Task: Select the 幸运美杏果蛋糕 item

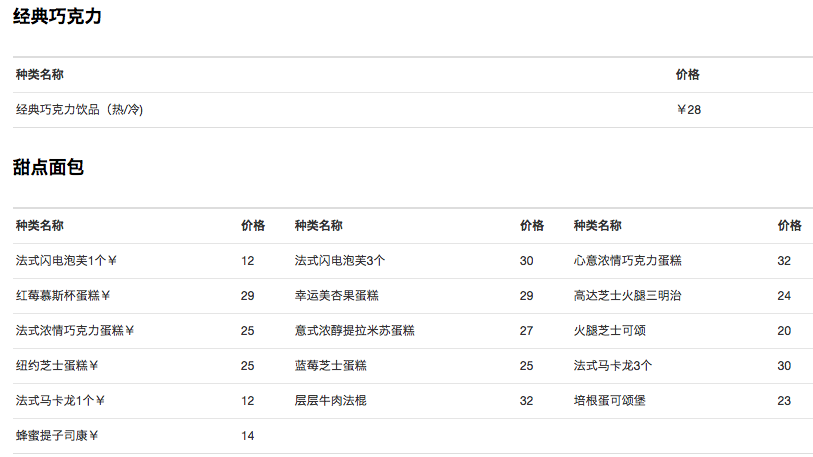Action: 337,296
